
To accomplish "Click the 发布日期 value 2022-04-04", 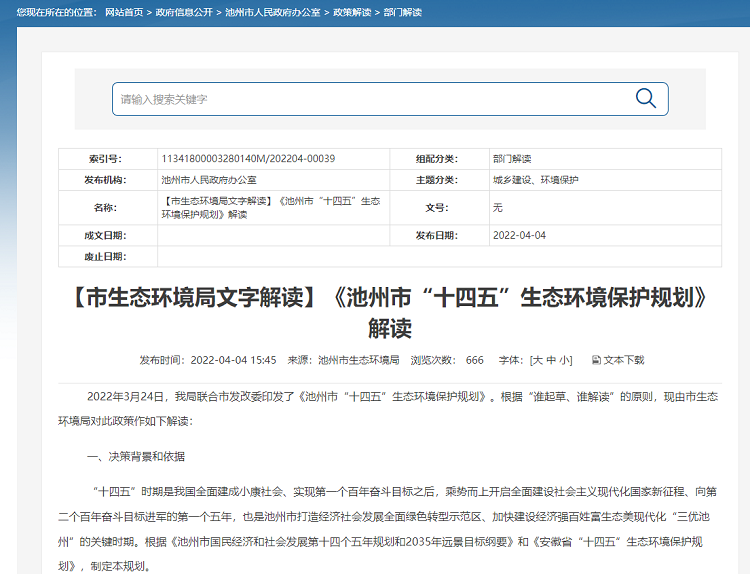I will tap(519, 236).
